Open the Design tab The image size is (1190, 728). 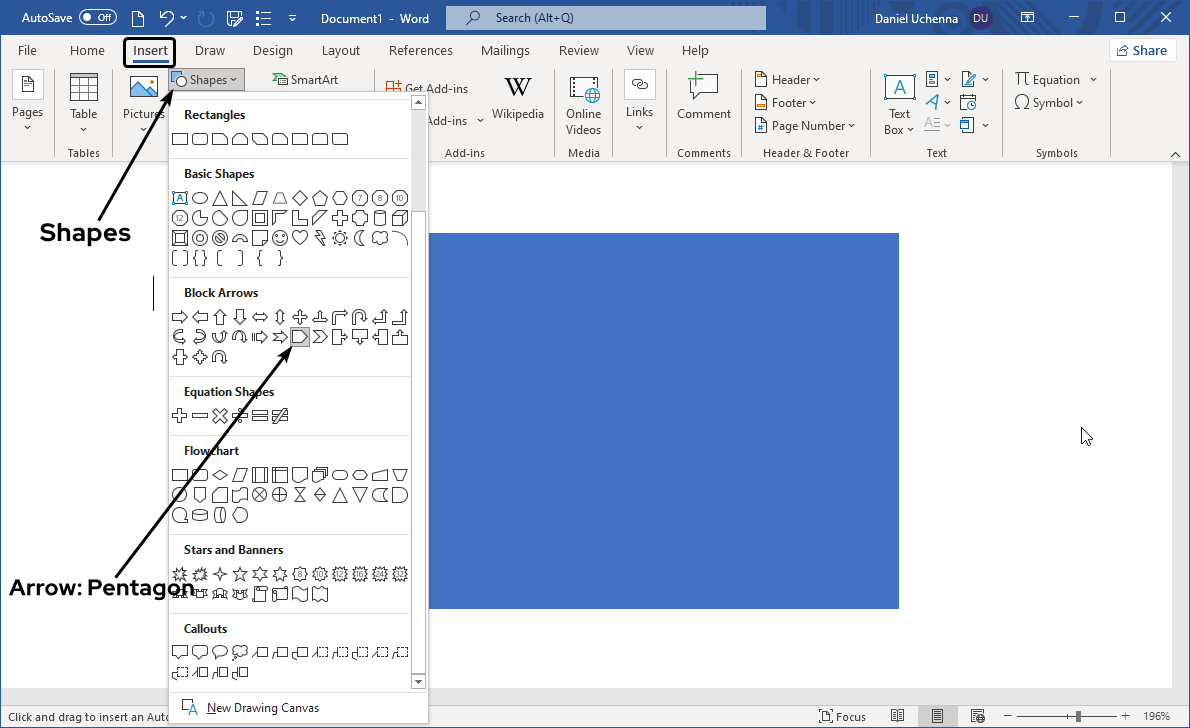tap(273, 51)
